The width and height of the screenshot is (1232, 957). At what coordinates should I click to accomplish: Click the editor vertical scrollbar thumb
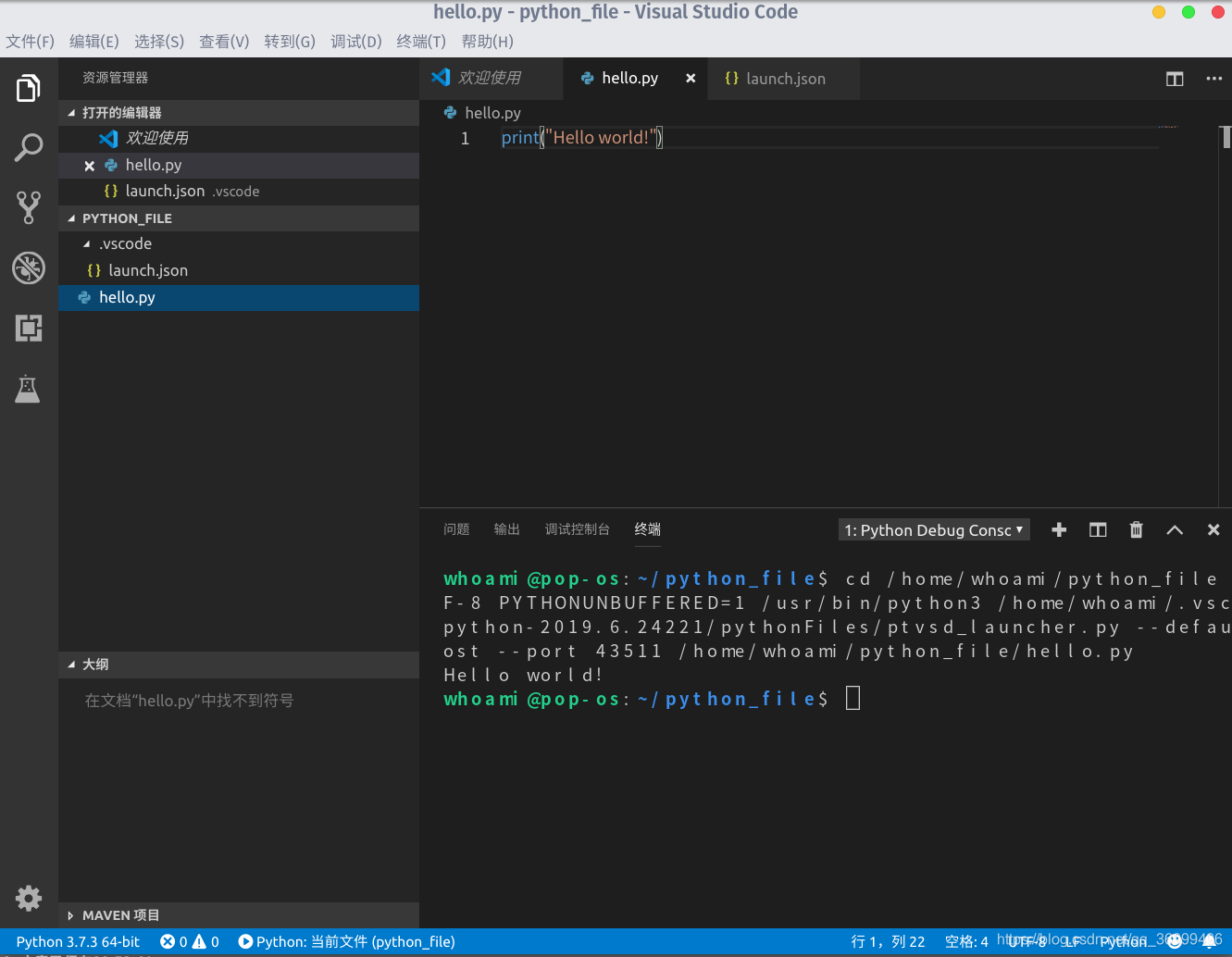(x=1226, y=138)
